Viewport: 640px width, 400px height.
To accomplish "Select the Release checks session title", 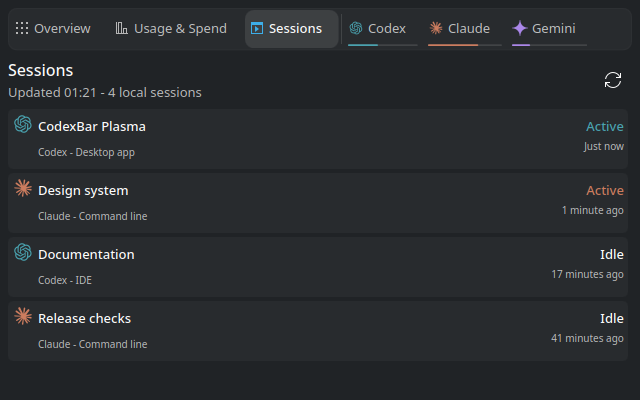I will pyautogui.click(x=84, y=318).
